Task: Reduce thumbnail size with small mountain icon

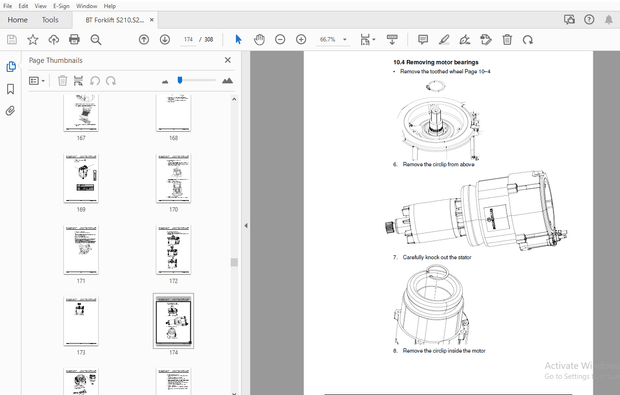Action: coord(165,81)
